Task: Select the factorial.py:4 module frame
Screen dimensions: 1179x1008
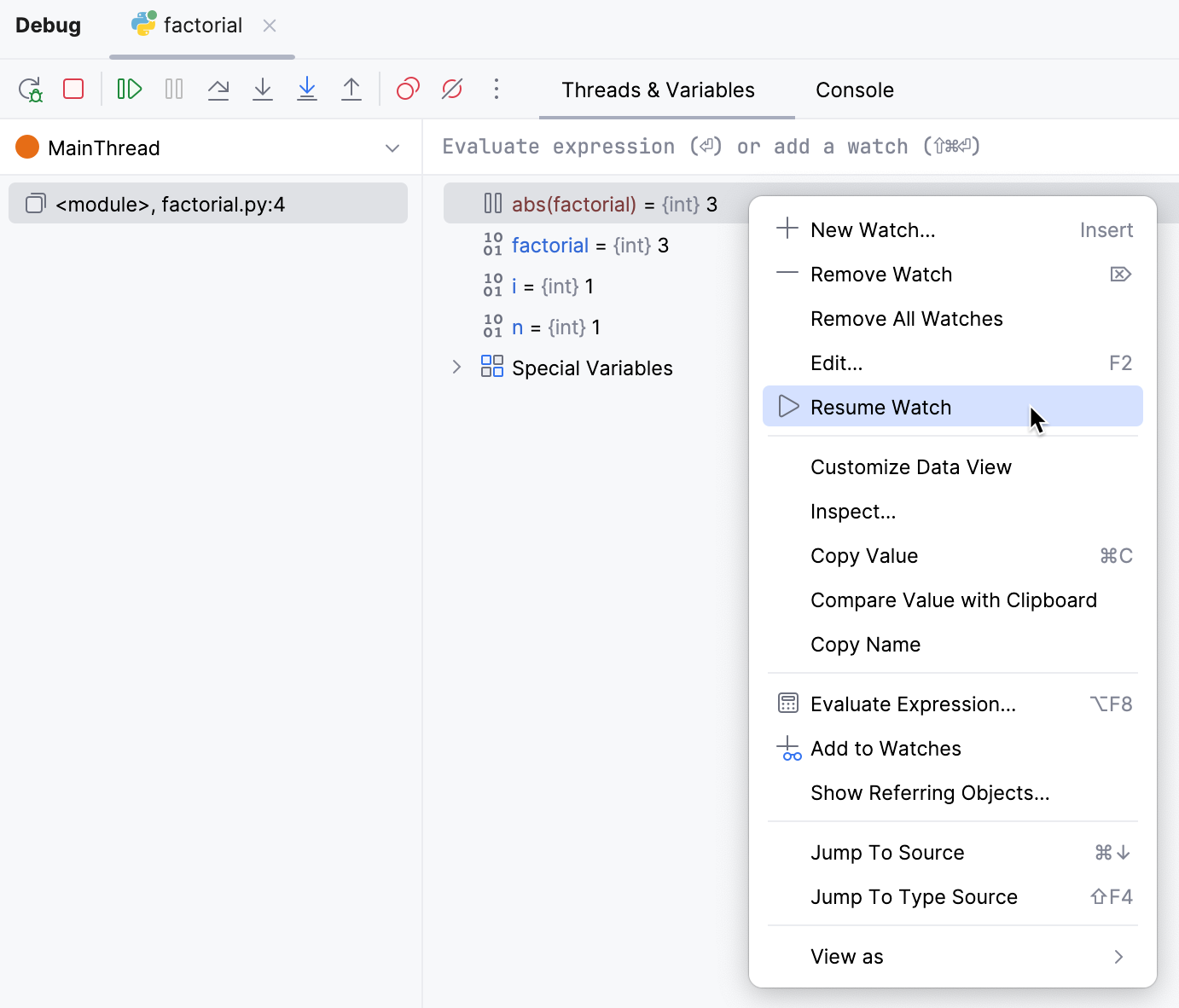Action: pyautogui.click(x=207, y=205)
